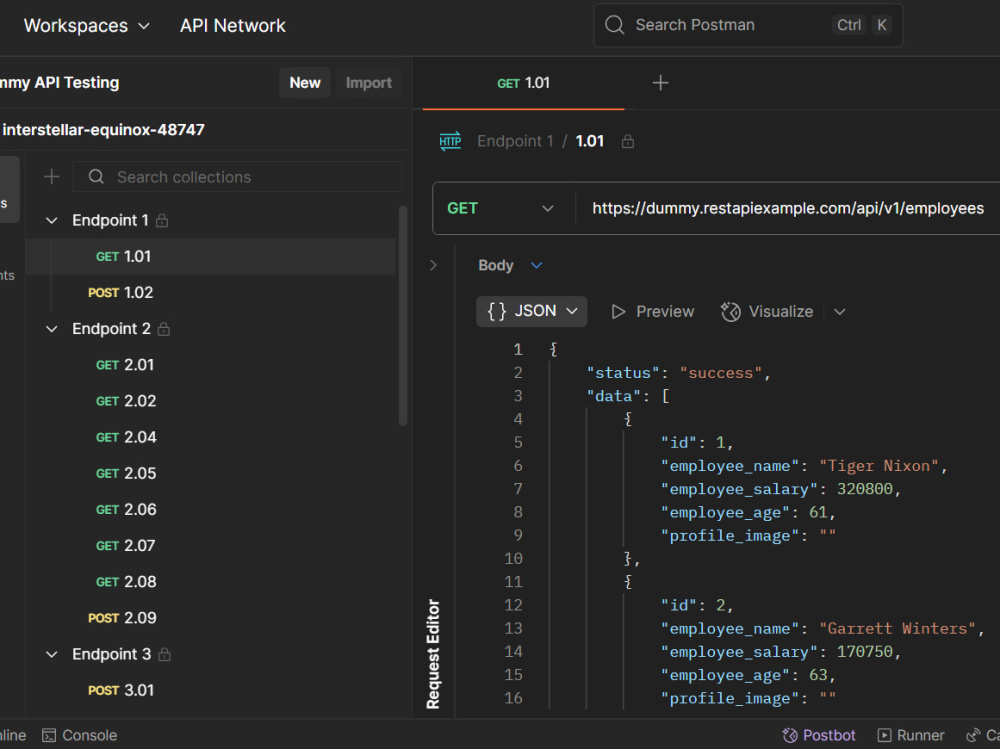Open POST 2.09 request
Image resolution: width=1000 pixels, height=749 pixels.
pos(210,618)
